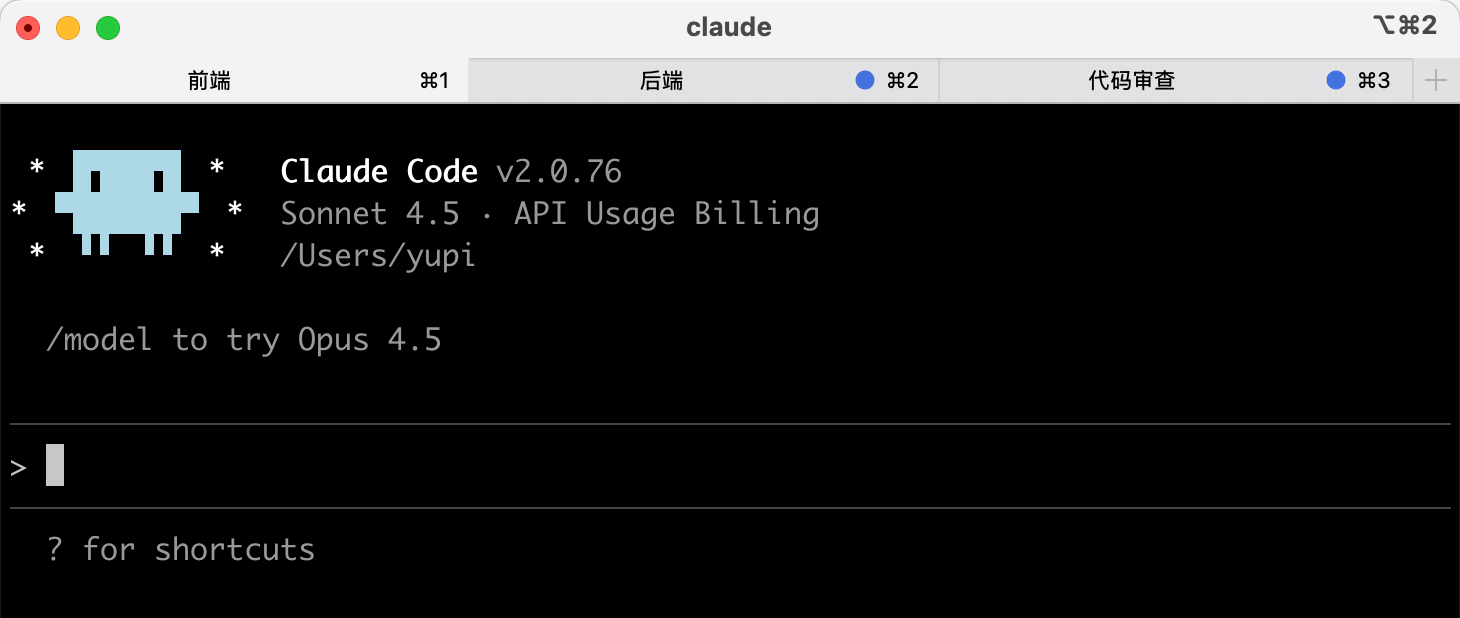1460x618 pixels.
Task: Click the blue activity dot on 代码审查 tab
Action: (1335, 81)
